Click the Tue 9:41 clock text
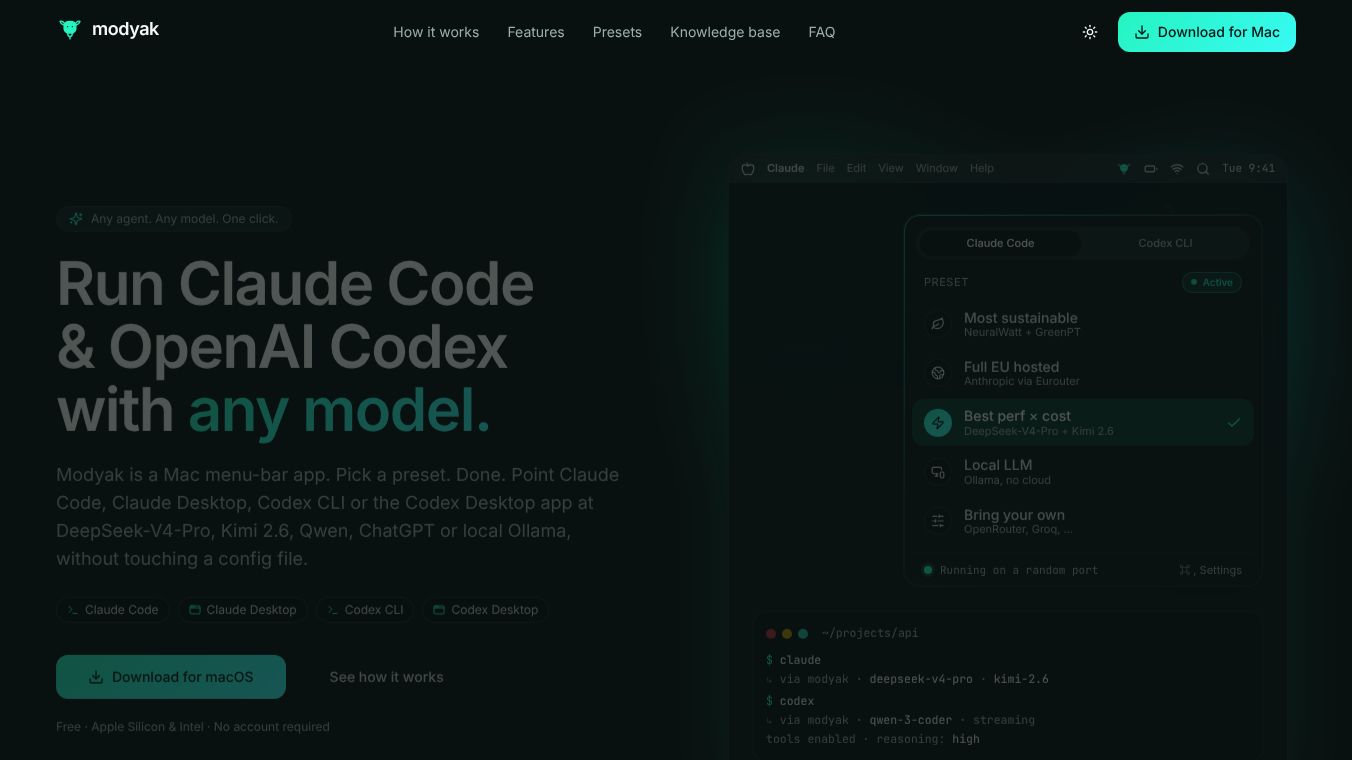1352x760 pixels. [1248, 168]
